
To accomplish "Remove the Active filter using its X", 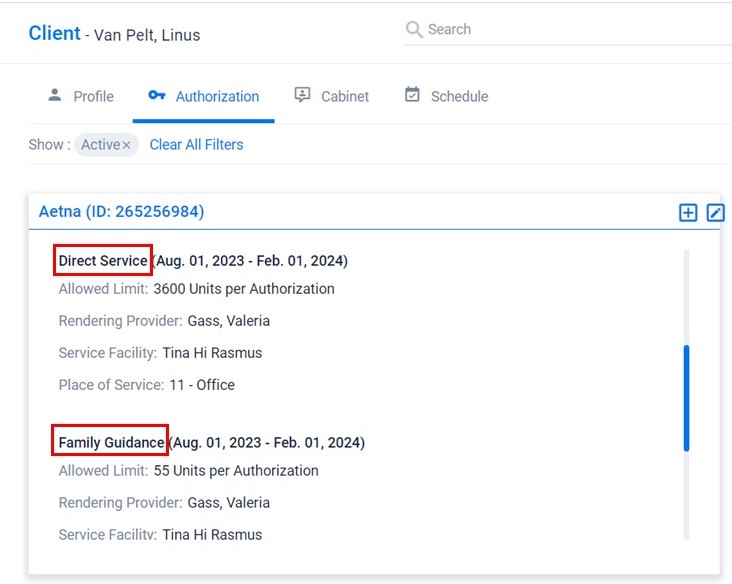I will coord(127,145).
